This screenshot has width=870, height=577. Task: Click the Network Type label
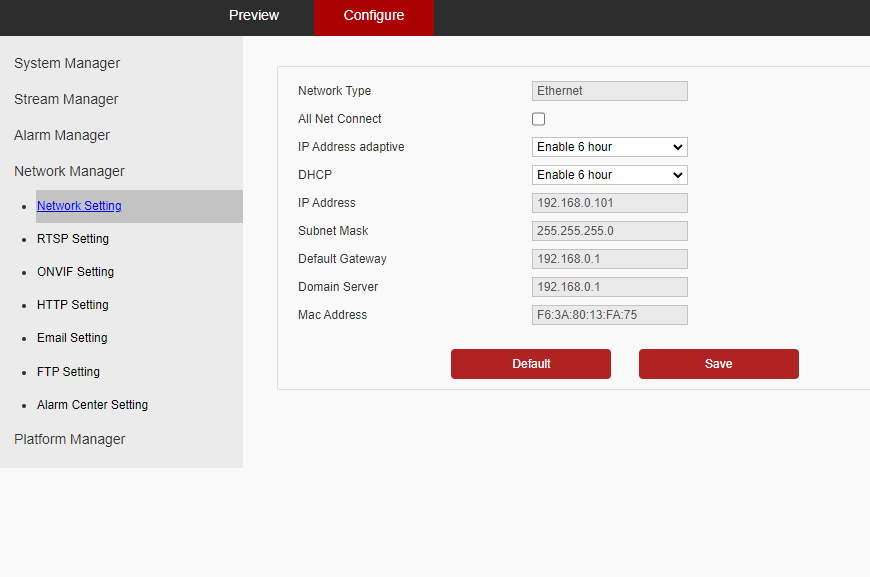[335, 91]
